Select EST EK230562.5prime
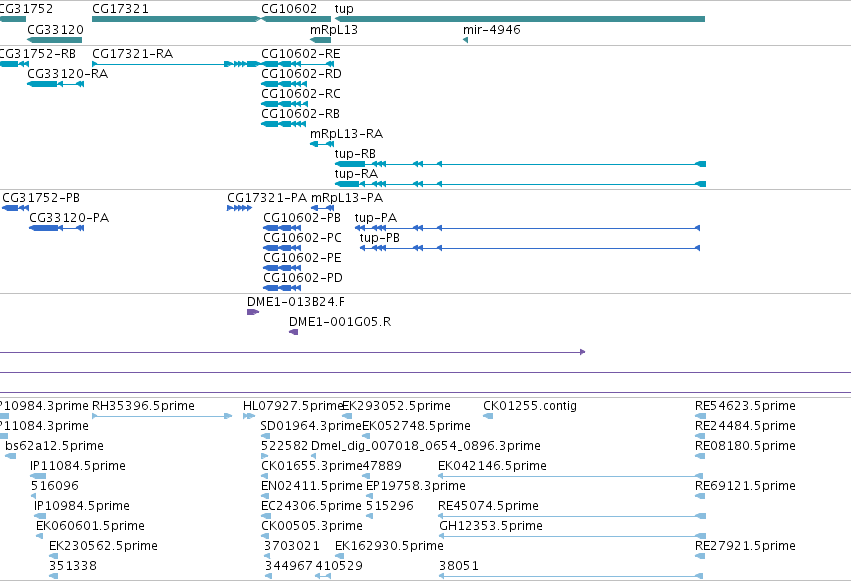 click(53, 556)
